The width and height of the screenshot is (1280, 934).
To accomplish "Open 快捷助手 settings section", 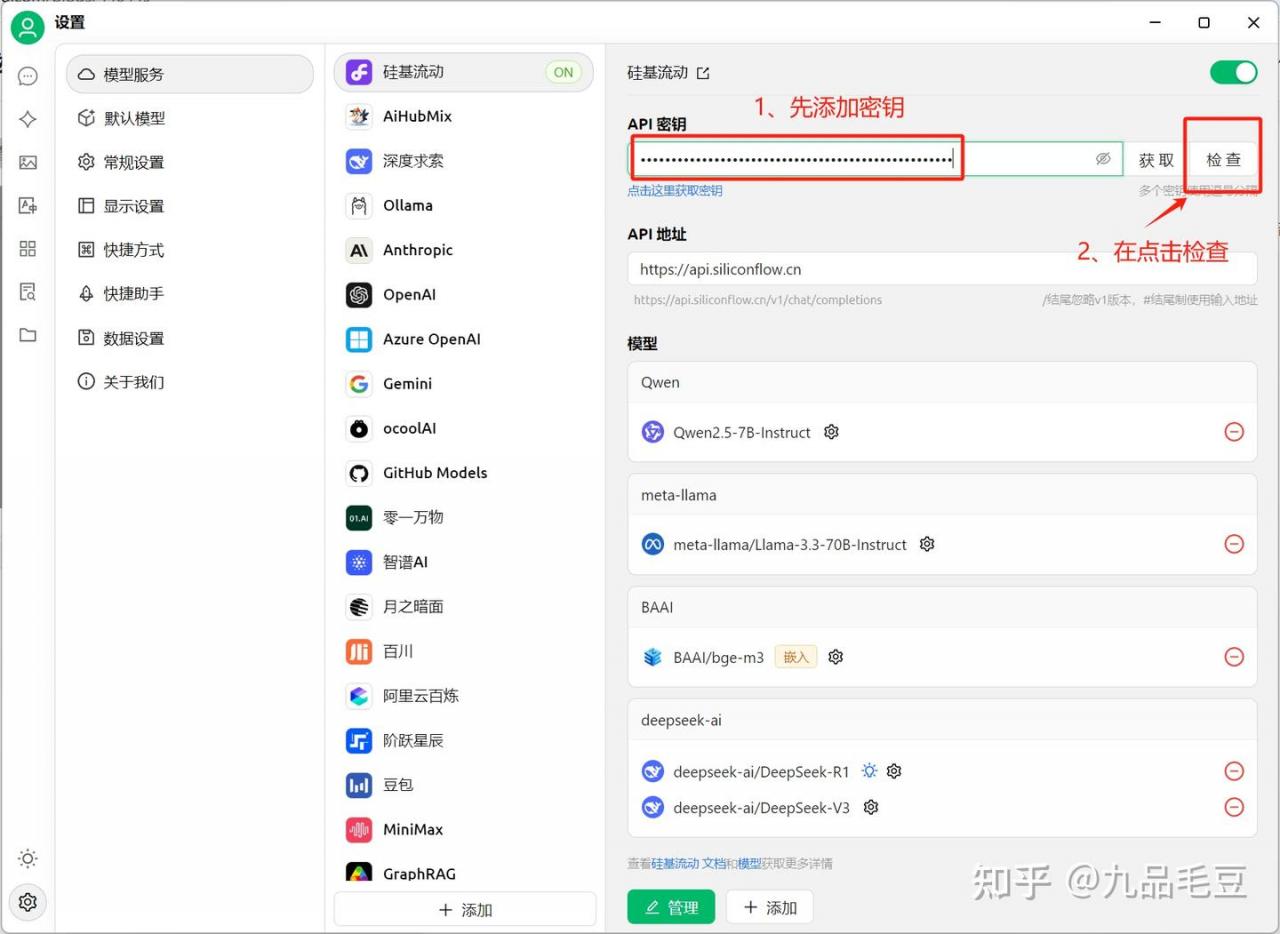I will point(190,294).
